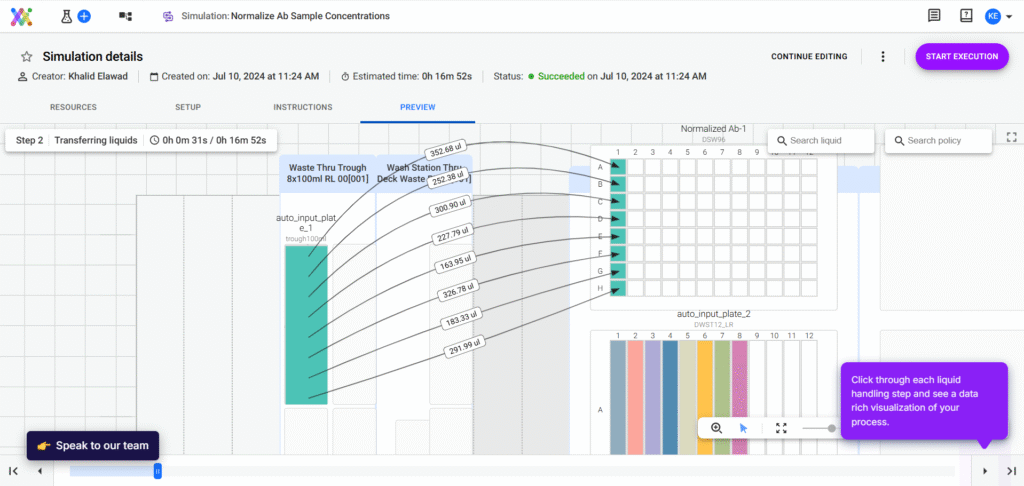
Task: Click the fit-to-screen icon in zoom toolbar
Action: [x=781, y=428]
